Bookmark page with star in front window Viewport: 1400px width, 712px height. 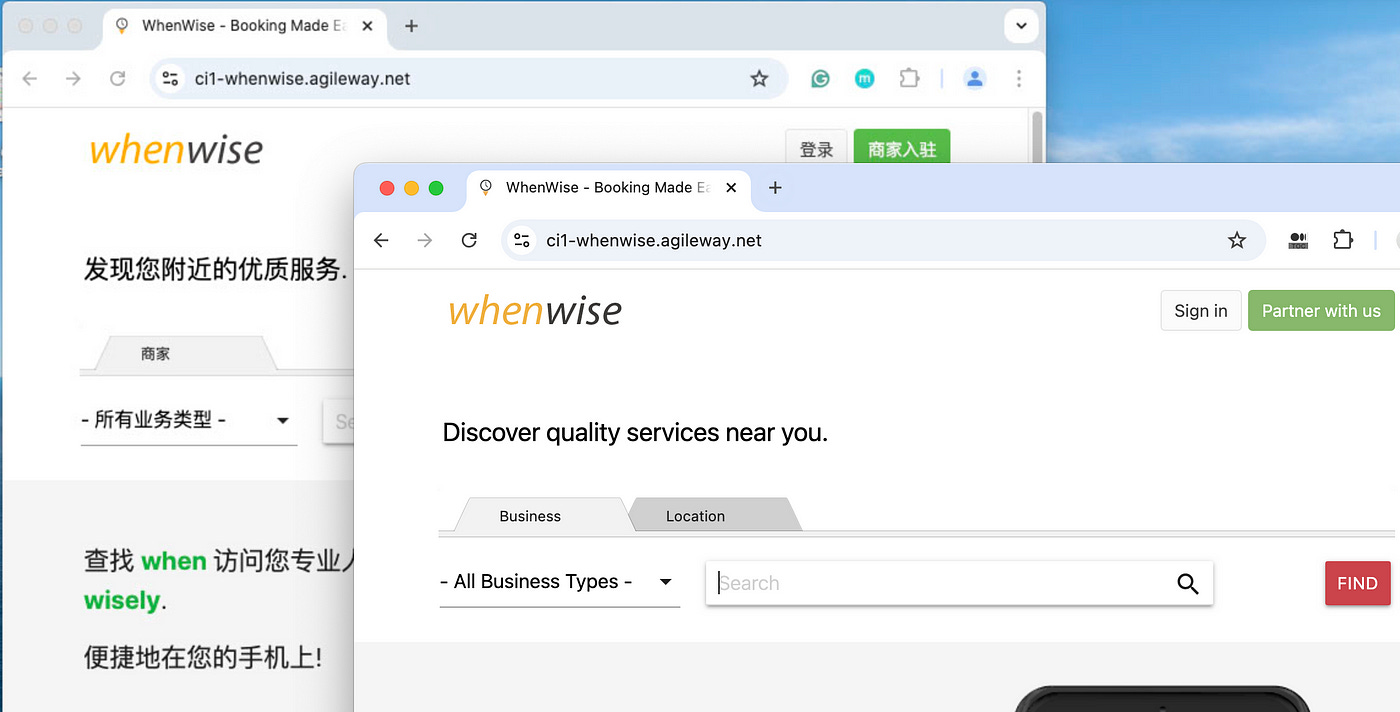point(1237,240)
